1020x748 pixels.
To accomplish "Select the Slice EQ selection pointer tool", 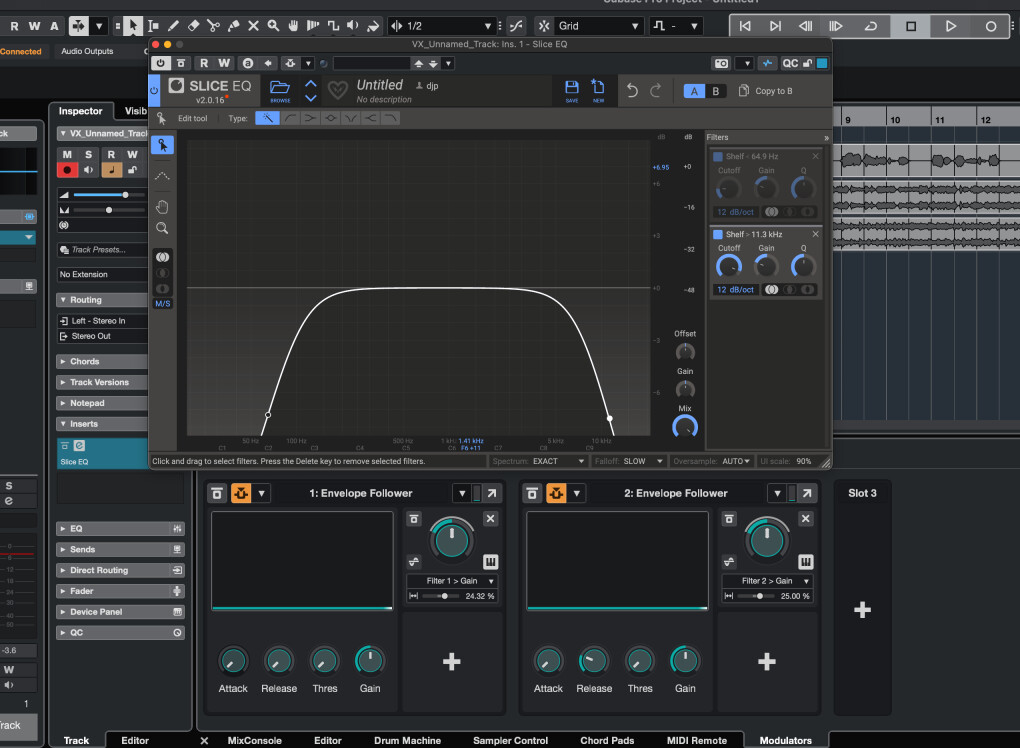I will click(x=162, y=145).
